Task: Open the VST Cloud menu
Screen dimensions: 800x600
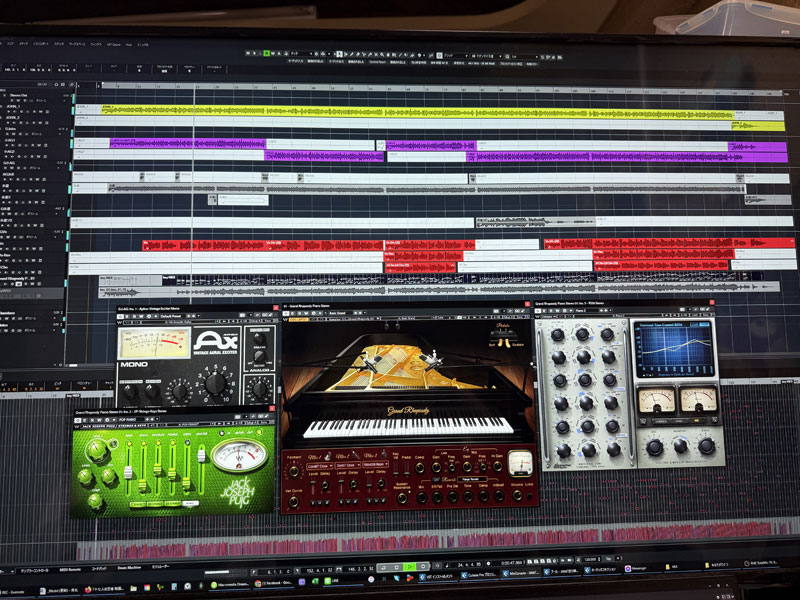Action: click(x=114, y=44)
